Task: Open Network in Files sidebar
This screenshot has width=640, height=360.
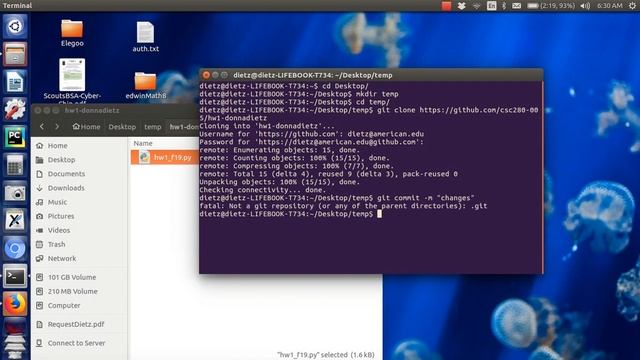Action: pyautogui.click(x=80, y=258)
